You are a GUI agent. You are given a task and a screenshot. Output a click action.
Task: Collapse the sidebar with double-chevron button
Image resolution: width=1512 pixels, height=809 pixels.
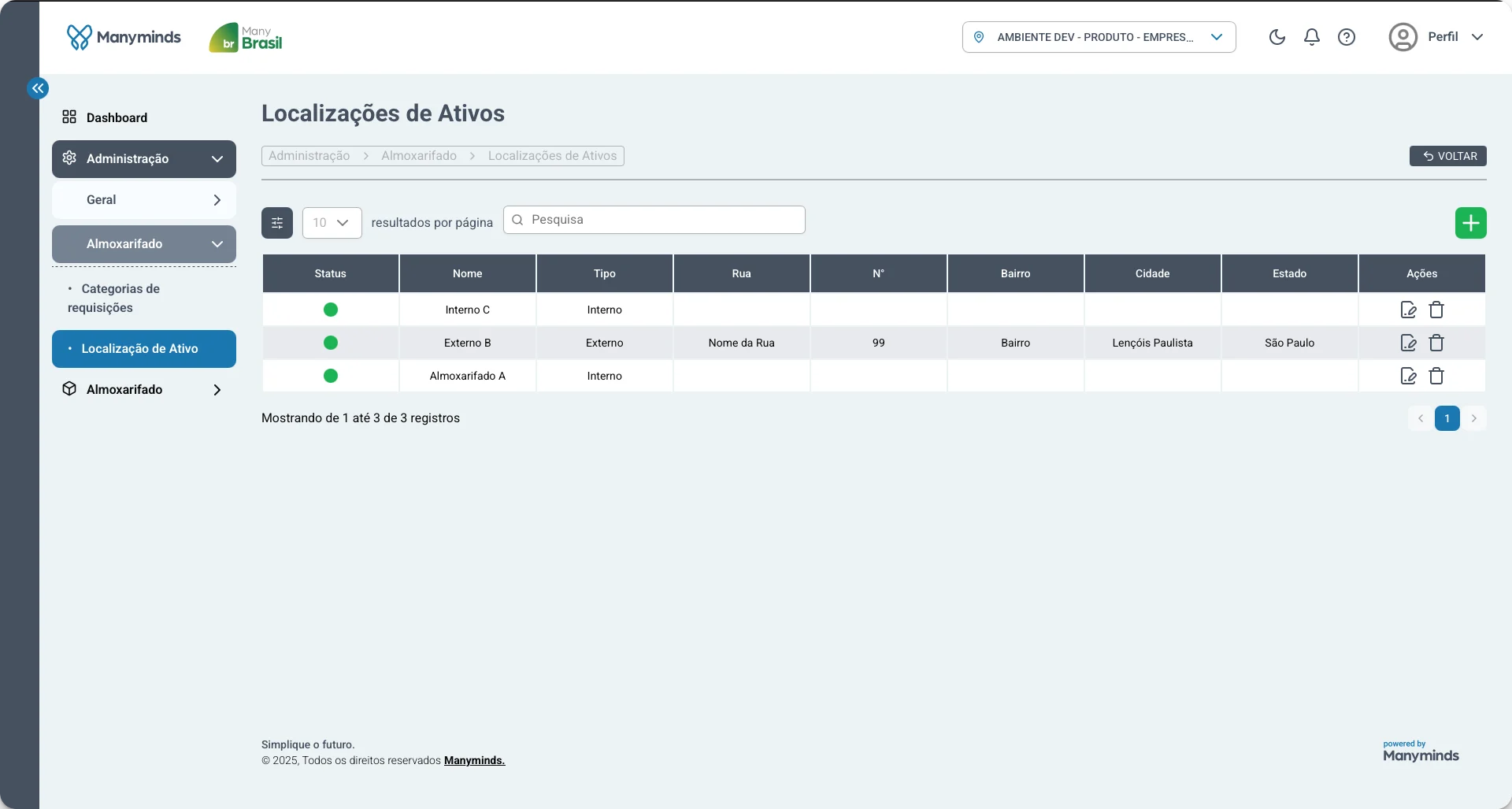[x=38, y=88]
